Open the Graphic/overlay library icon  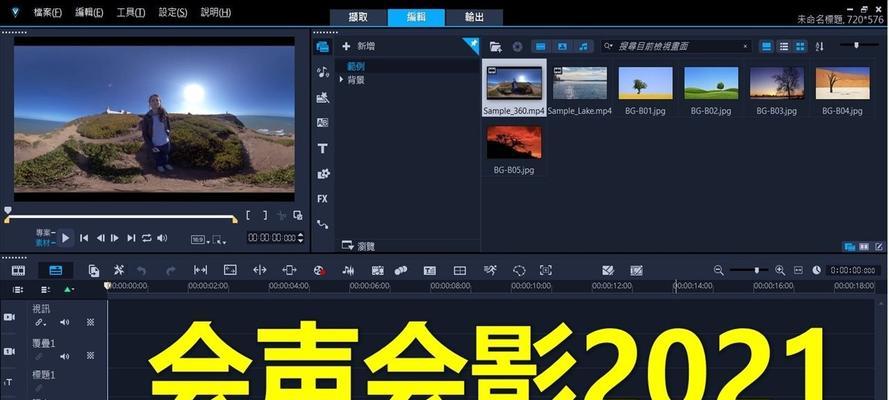pos(323,174)
